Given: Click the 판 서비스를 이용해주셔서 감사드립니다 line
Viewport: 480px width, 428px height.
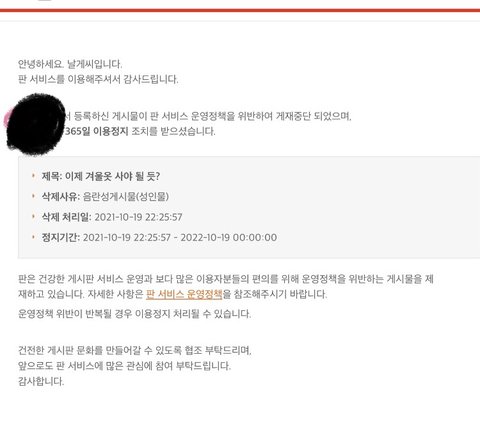Looking at the screenshot, I should [x=98, y=79].
